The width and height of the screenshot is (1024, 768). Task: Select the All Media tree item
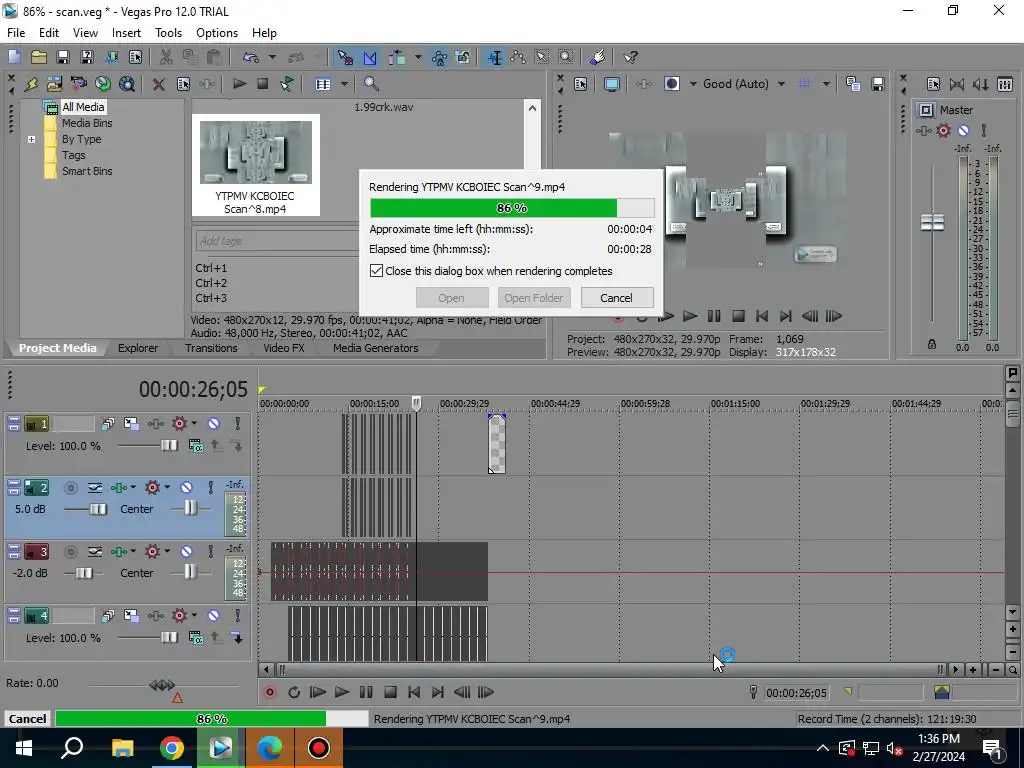(x=83, y=107)
